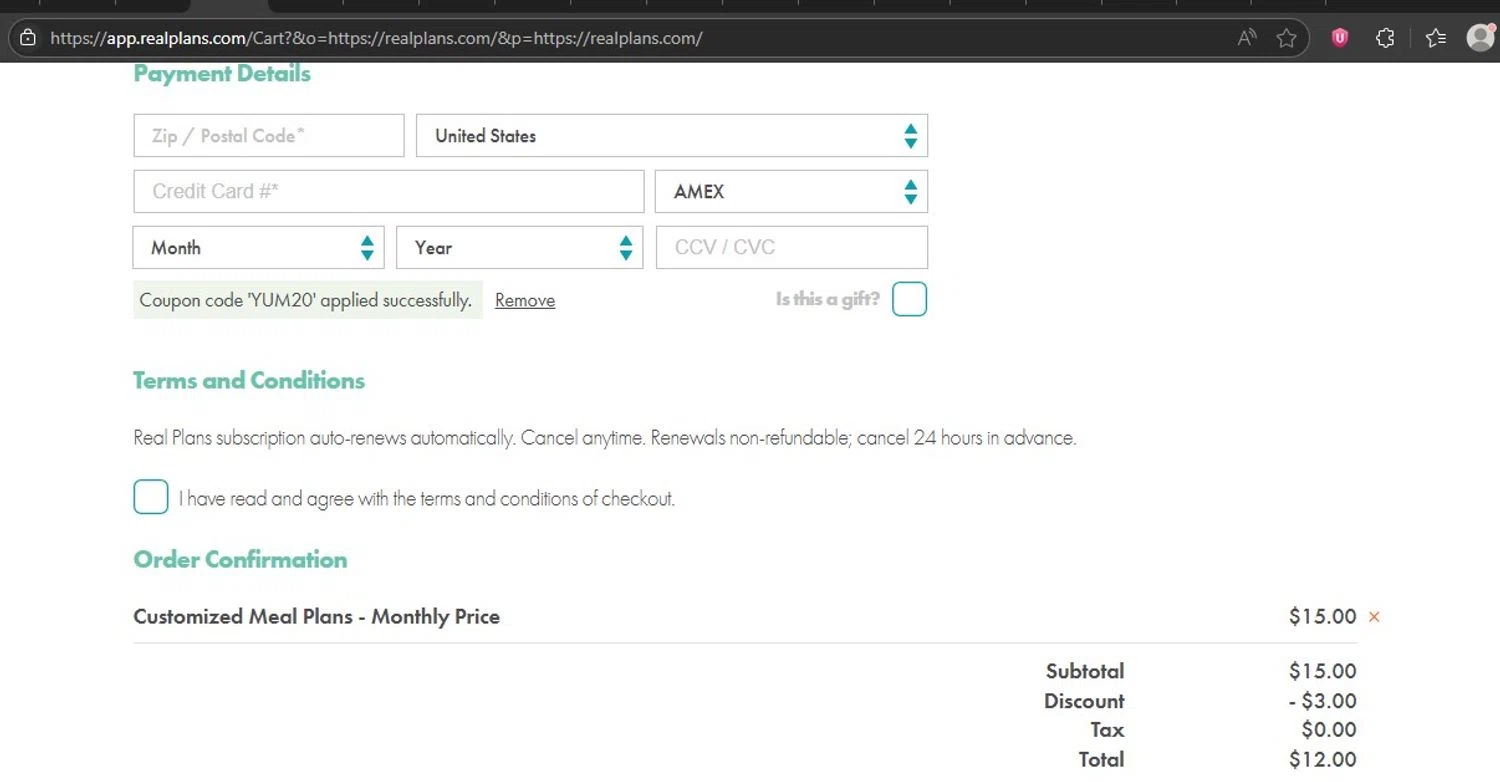Click the Subtotal $15.00 amount
The width and height of the screenshot is (1500, 782).
click(1323, 671)
